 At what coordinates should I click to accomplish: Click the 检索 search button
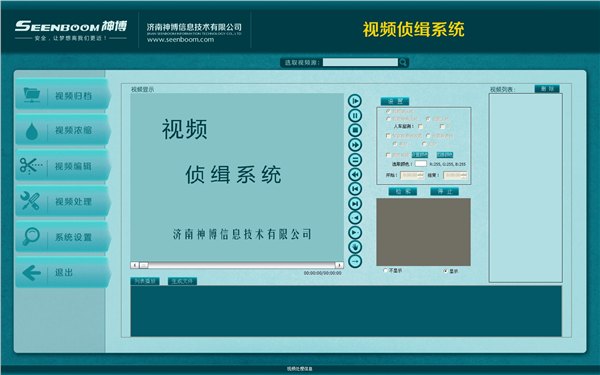[403, 191]
